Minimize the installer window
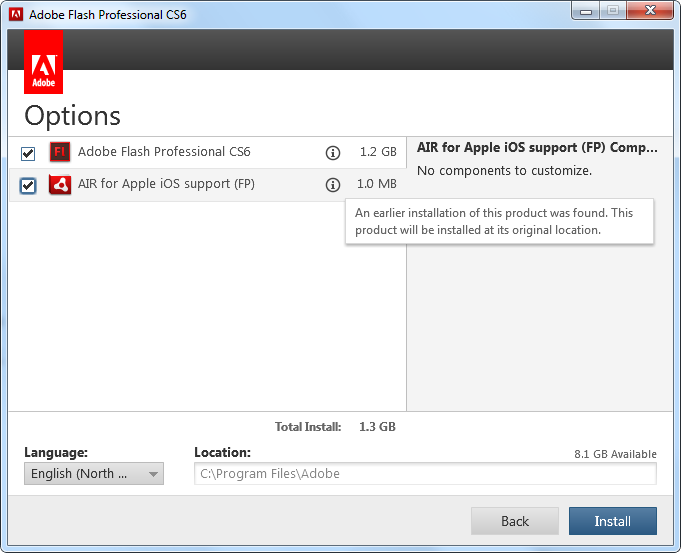Screen dimensions: 681x553 click(x=586, y=11)
